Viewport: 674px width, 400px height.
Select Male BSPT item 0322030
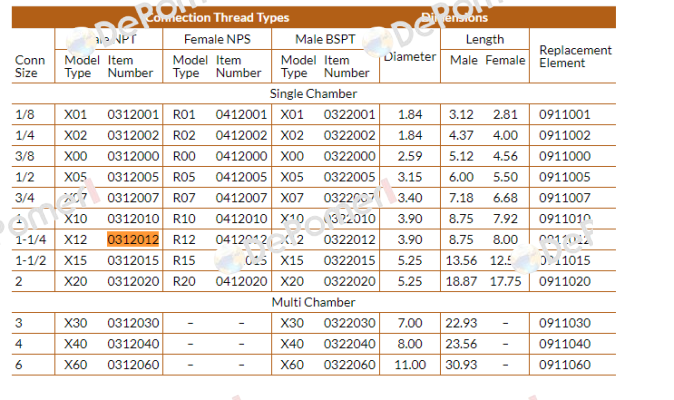349,323
